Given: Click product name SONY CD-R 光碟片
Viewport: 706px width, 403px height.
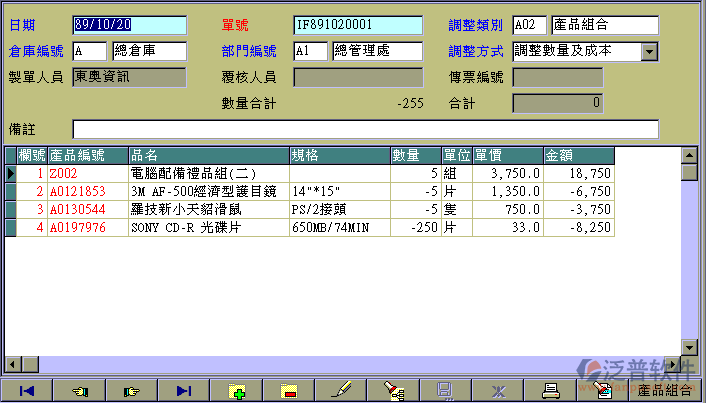Looking at the screenshot, I should pyautogui.click(x=186, y=227).
